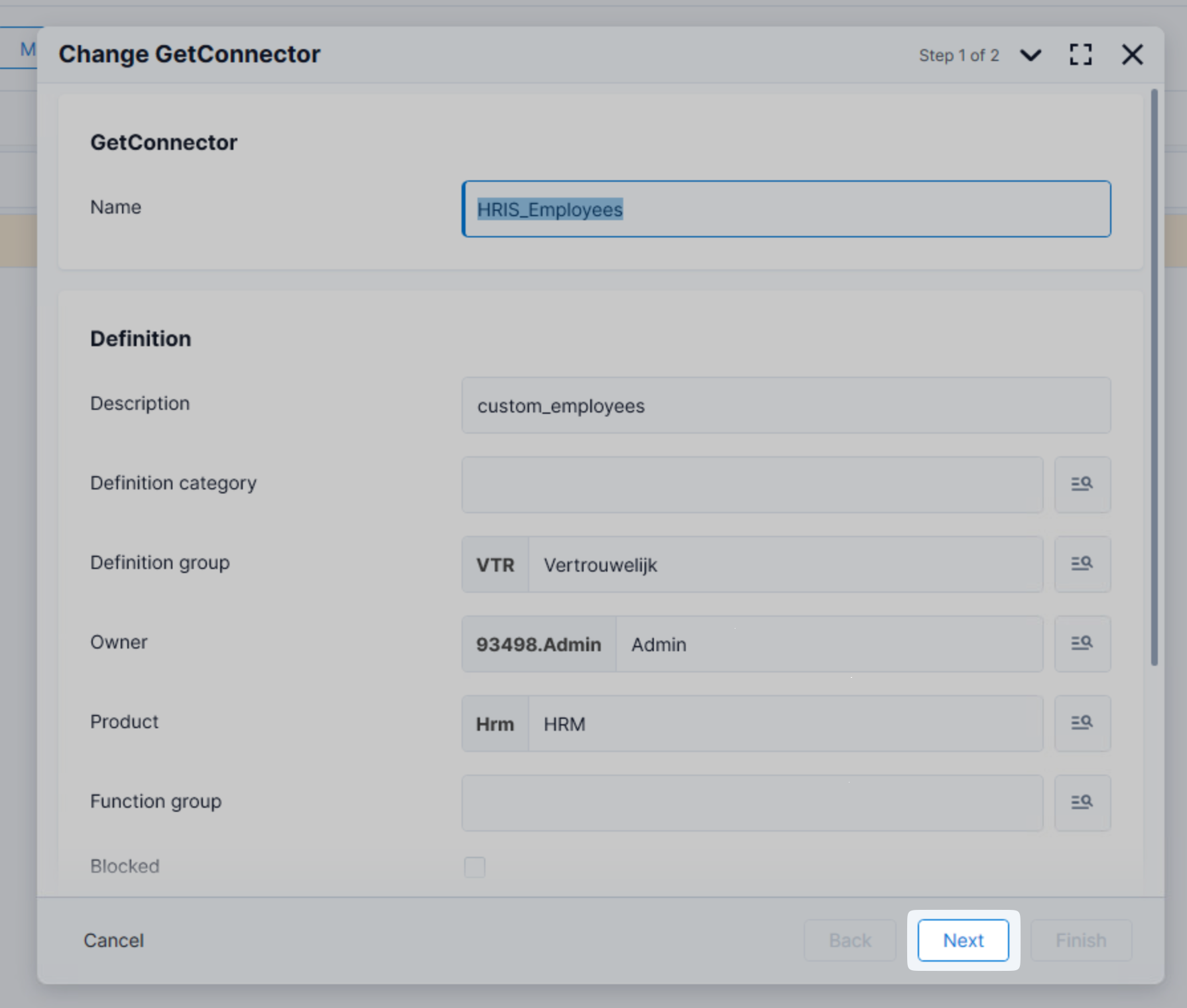
Task: Click the Cancel button
Action: 113,940
